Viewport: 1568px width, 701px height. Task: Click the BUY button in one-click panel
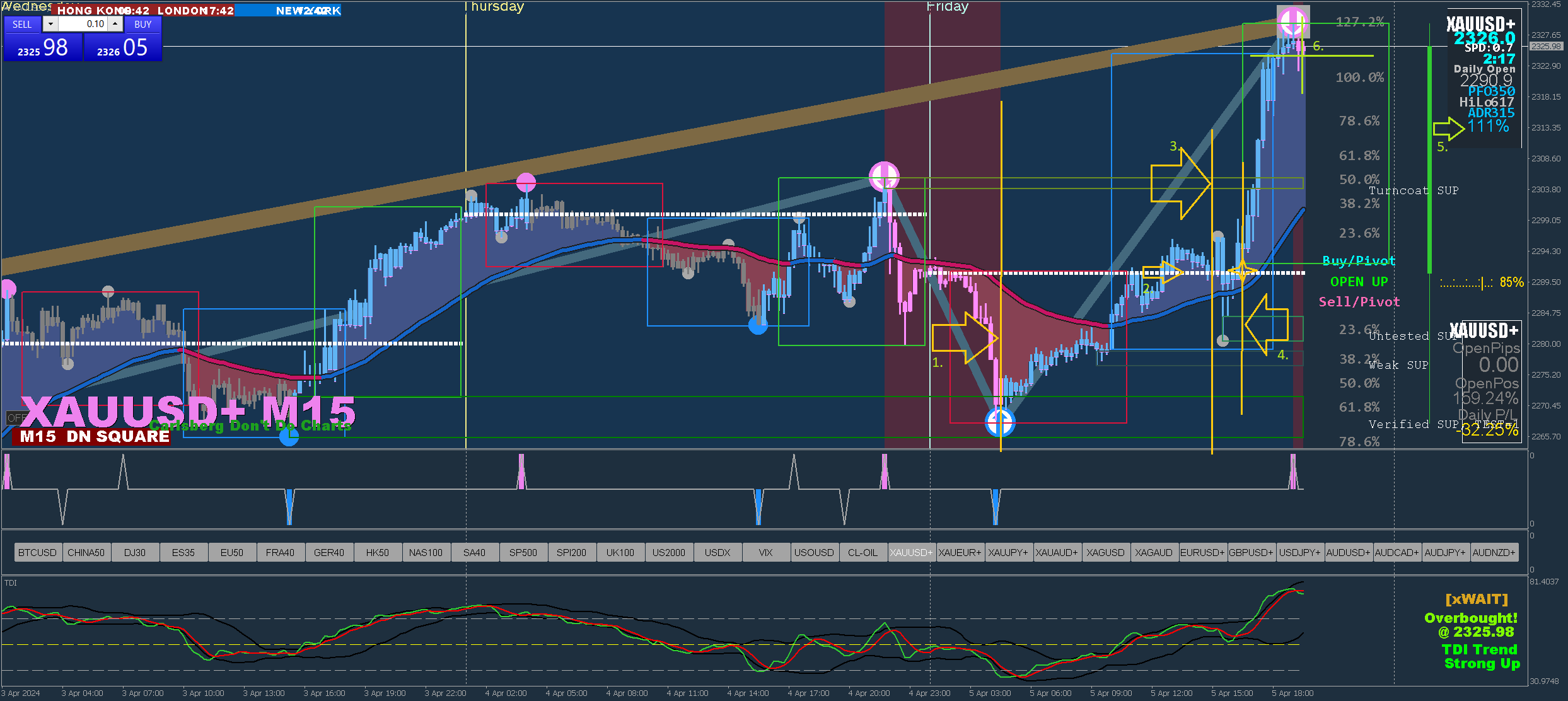143,25
